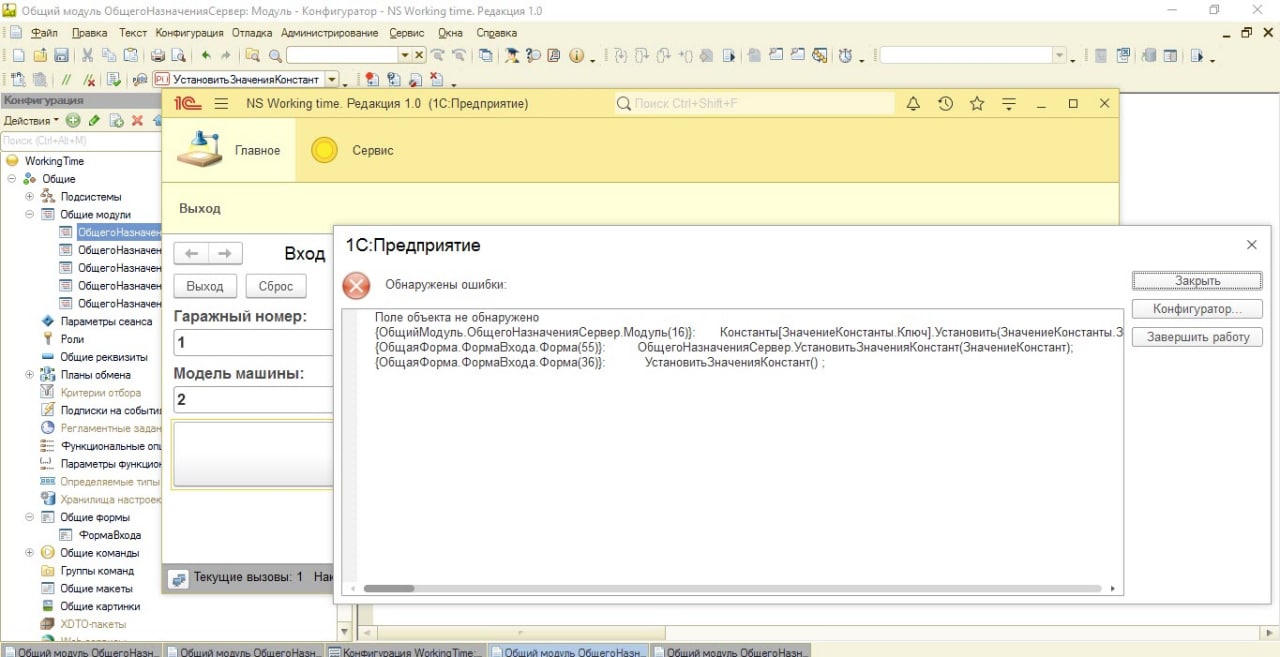This screenshot has width=1280, height=657.
Task: Click the service settings lines icon in Enterprise header
Action: 1009,104
